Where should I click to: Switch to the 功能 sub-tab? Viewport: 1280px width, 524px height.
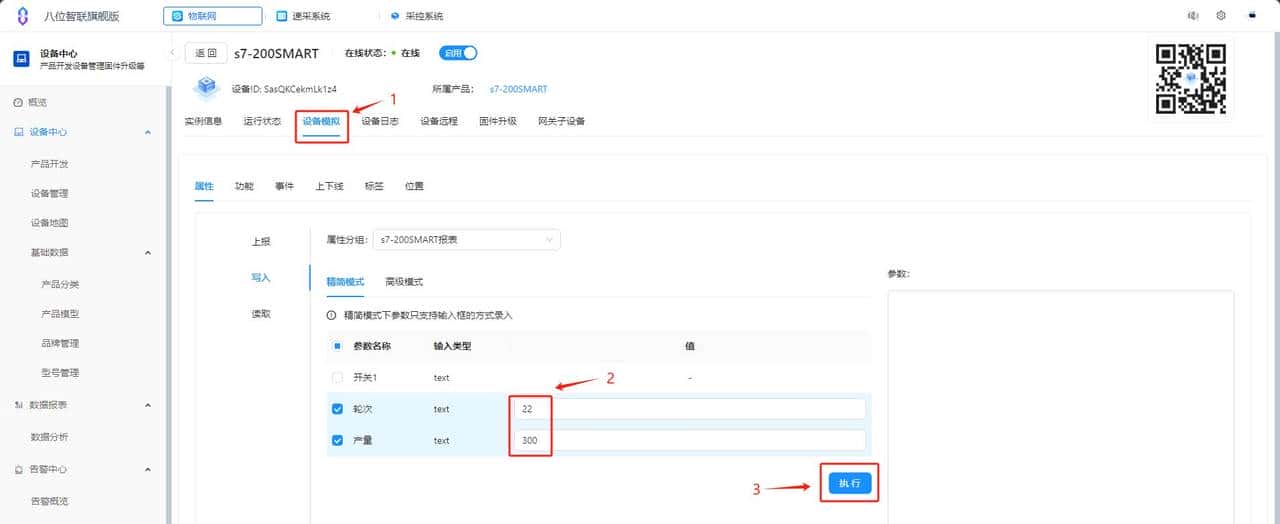point(244,186)
